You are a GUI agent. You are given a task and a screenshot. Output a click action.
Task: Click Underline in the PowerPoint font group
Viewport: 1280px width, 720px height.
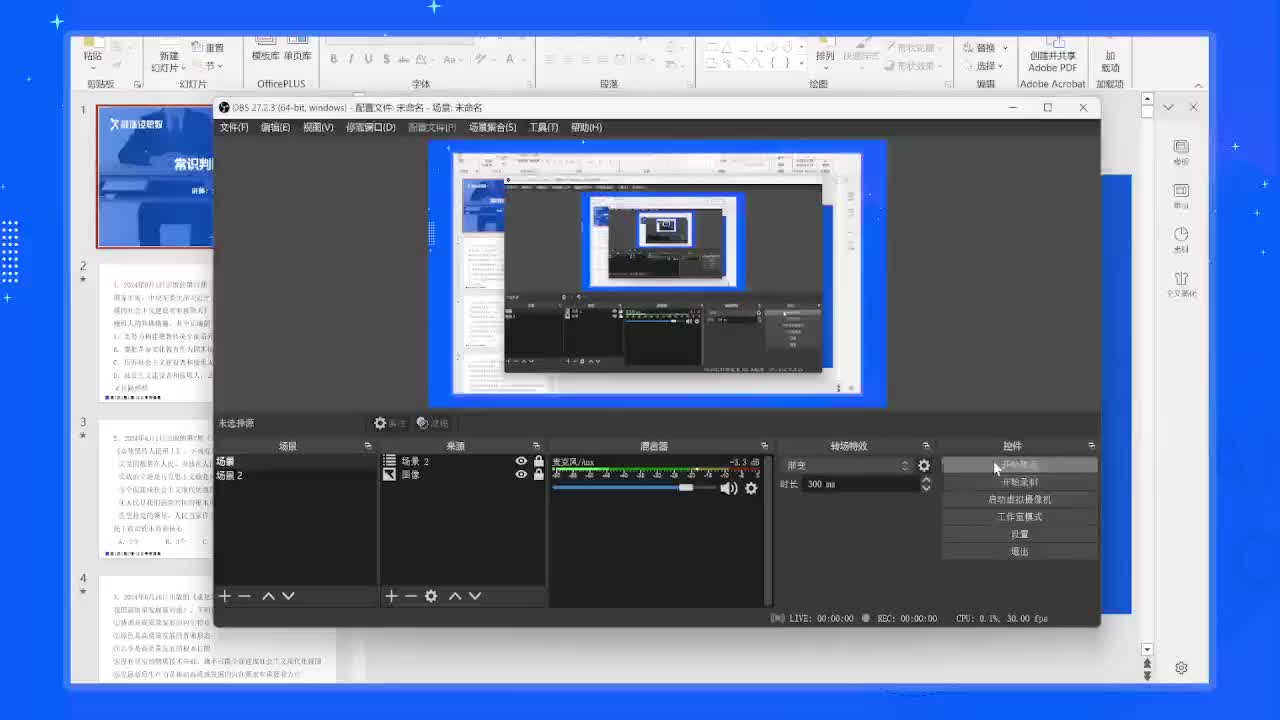[x=368, y=59]
